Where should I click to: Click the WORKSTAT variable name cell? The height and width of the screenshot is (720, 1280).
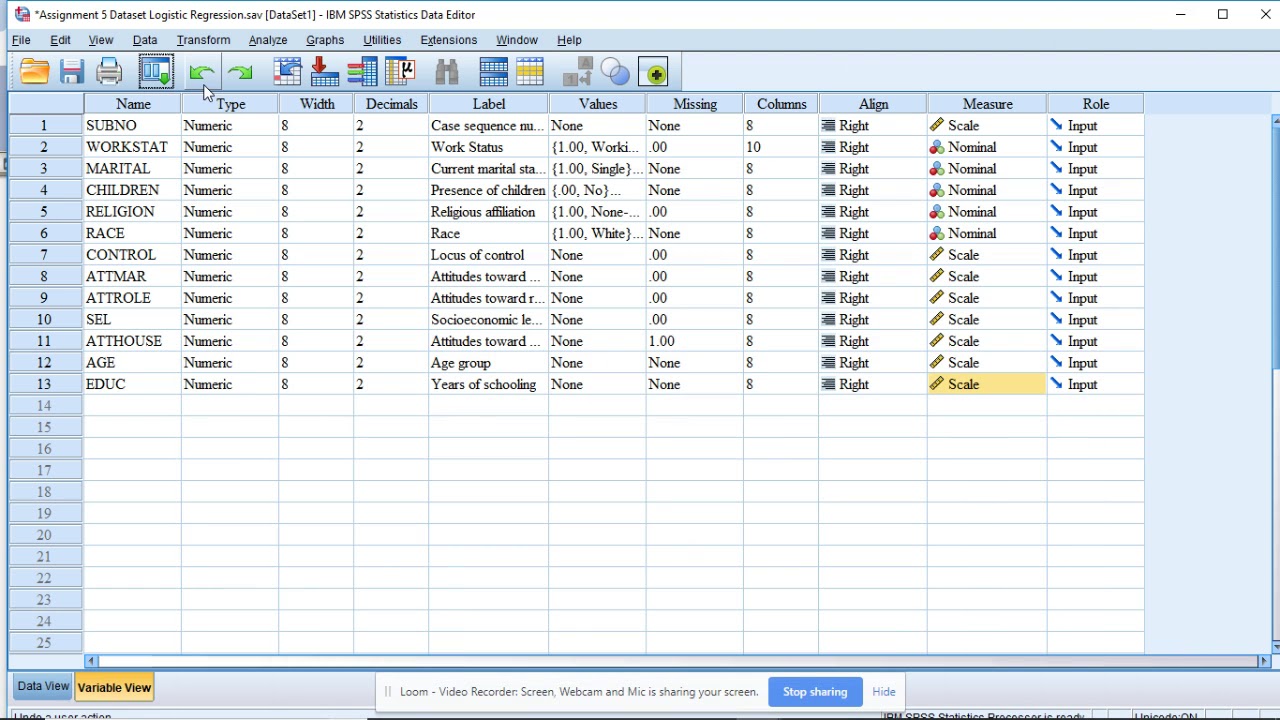pyautogui.click(x=133, y=147)
